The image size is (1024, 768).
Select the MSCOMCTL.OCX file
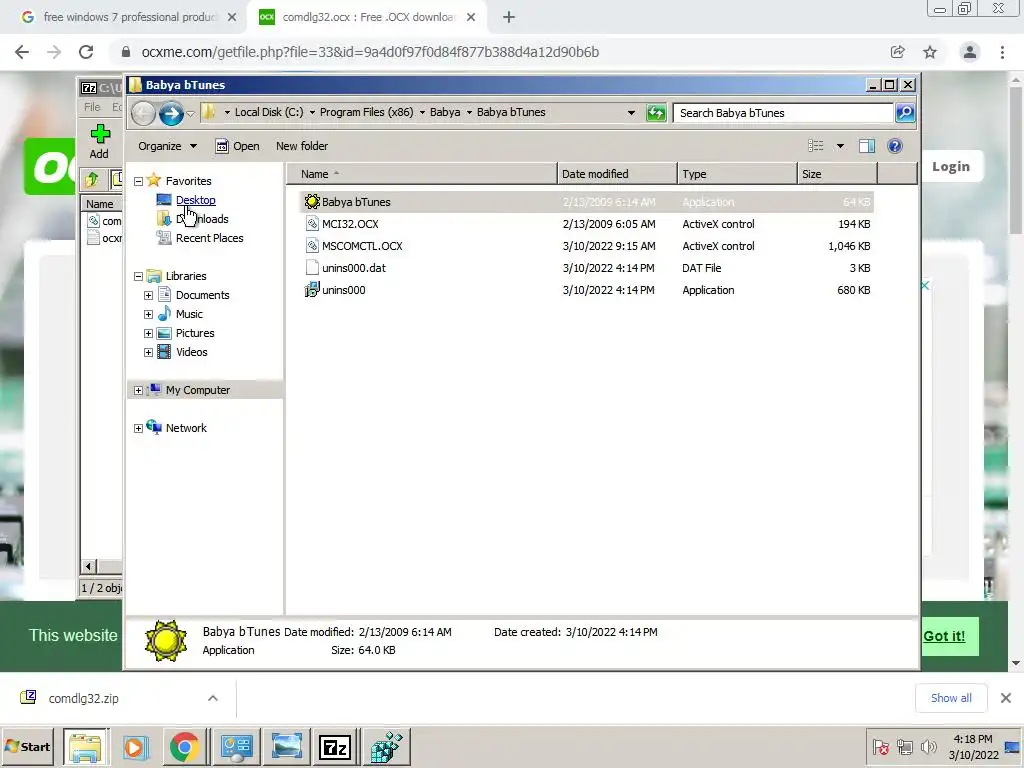[586, 246]
